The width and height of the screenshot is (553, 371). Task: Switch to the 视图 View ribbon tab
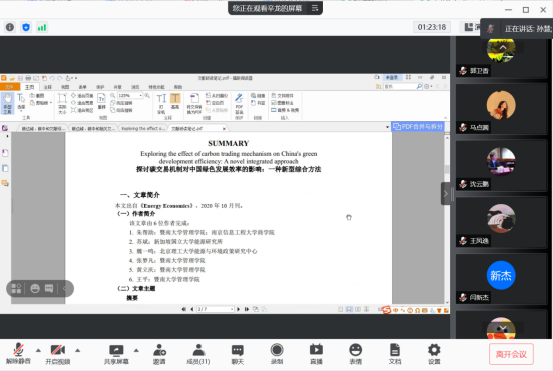coord(65,87)
